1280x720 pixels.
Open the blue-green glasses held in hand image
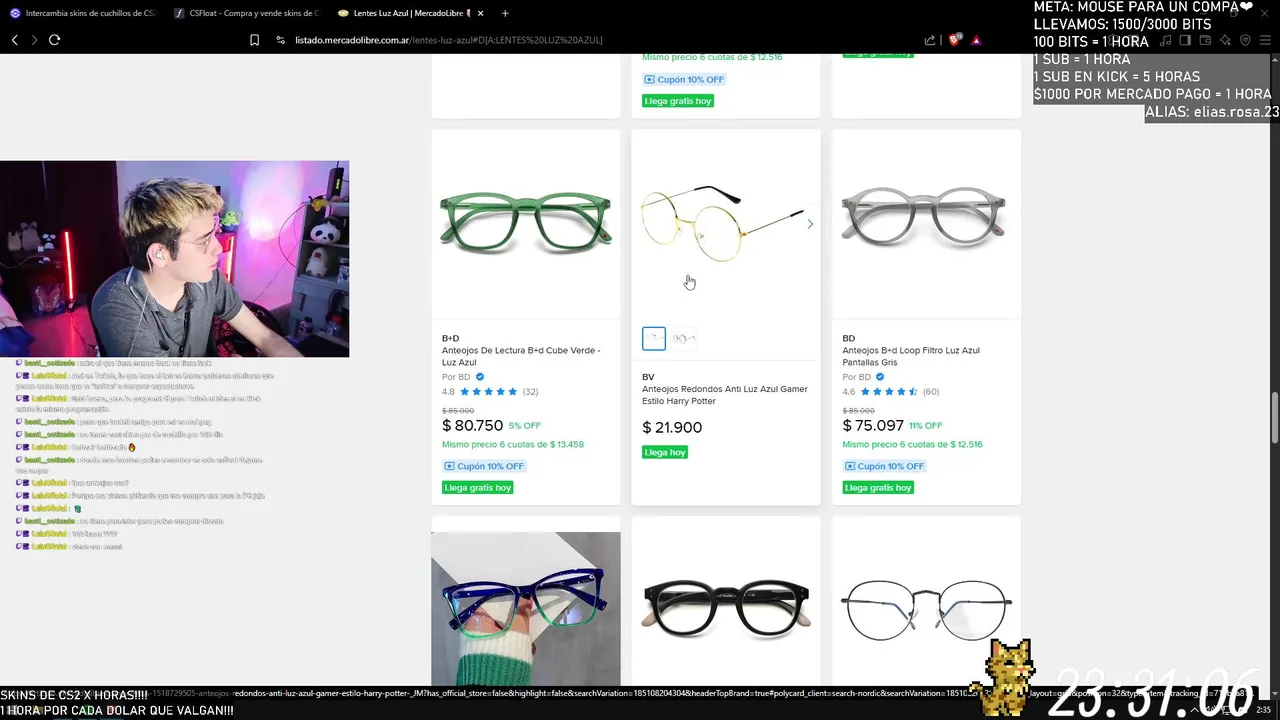(x=526, y=608)
